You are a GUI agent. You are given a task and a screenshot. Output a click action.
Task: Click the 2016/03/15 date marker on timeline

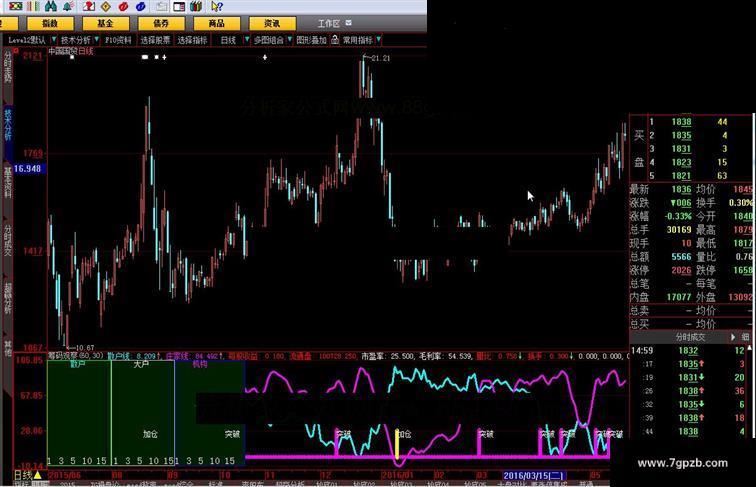click(534, 475)
